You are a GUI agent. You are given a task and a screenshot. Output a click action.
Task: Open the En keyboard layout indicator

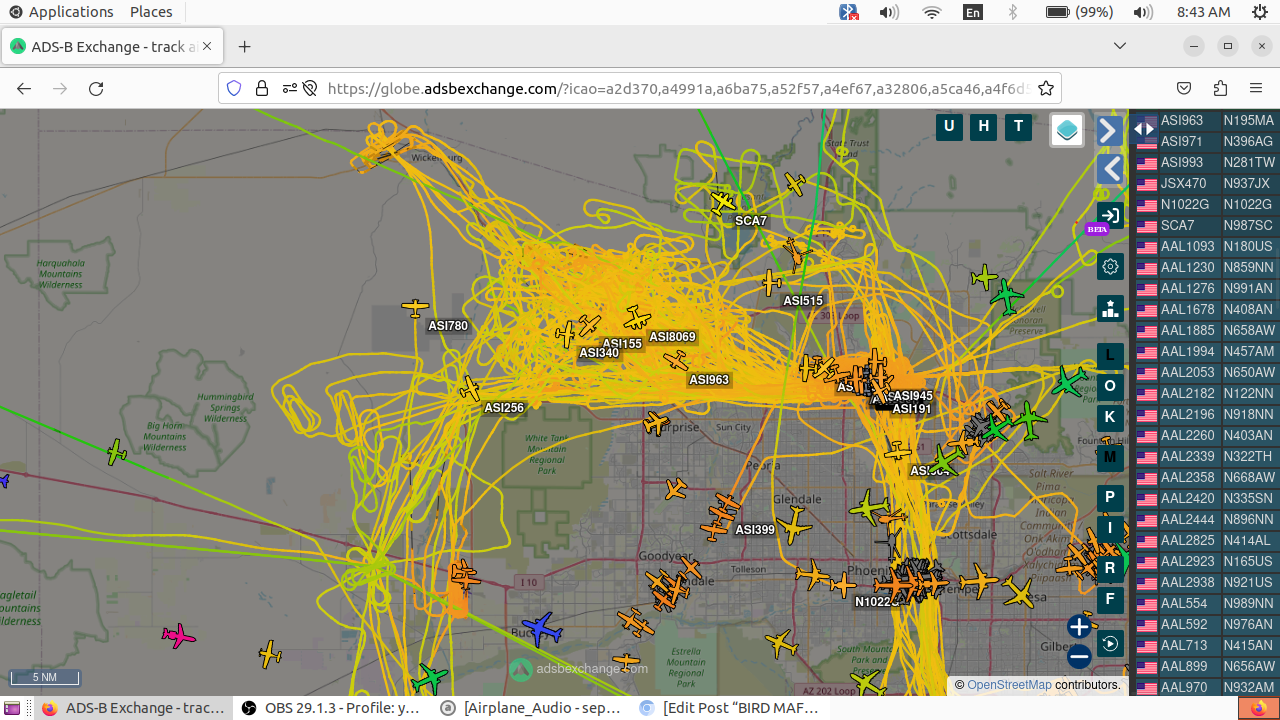click(972, 12)
